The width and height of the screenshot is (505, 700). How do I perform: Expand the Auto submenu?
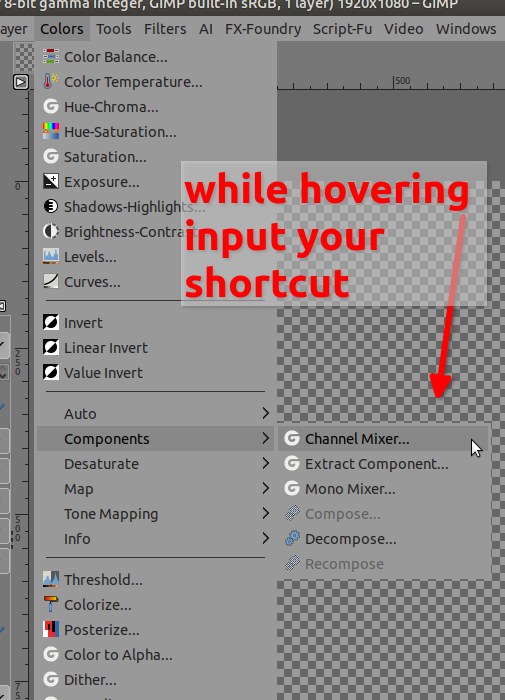pos(155,413)
